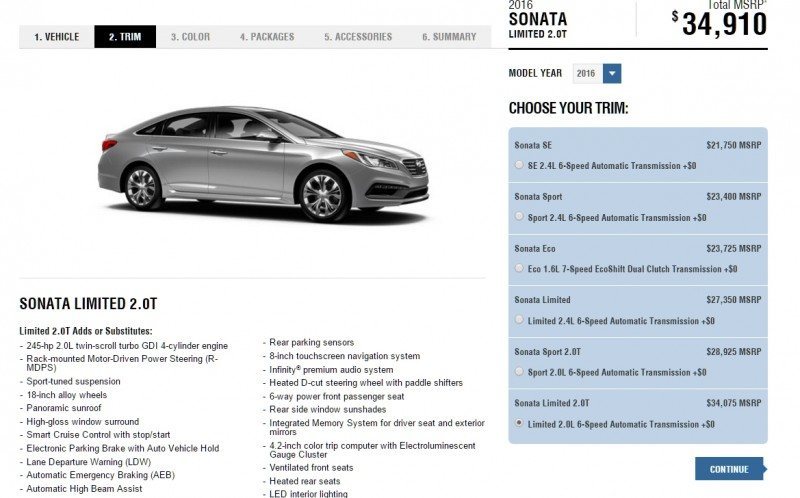Choose Limited 2.4L 6-Speed Automatic radio button

[x=519, y=320]
